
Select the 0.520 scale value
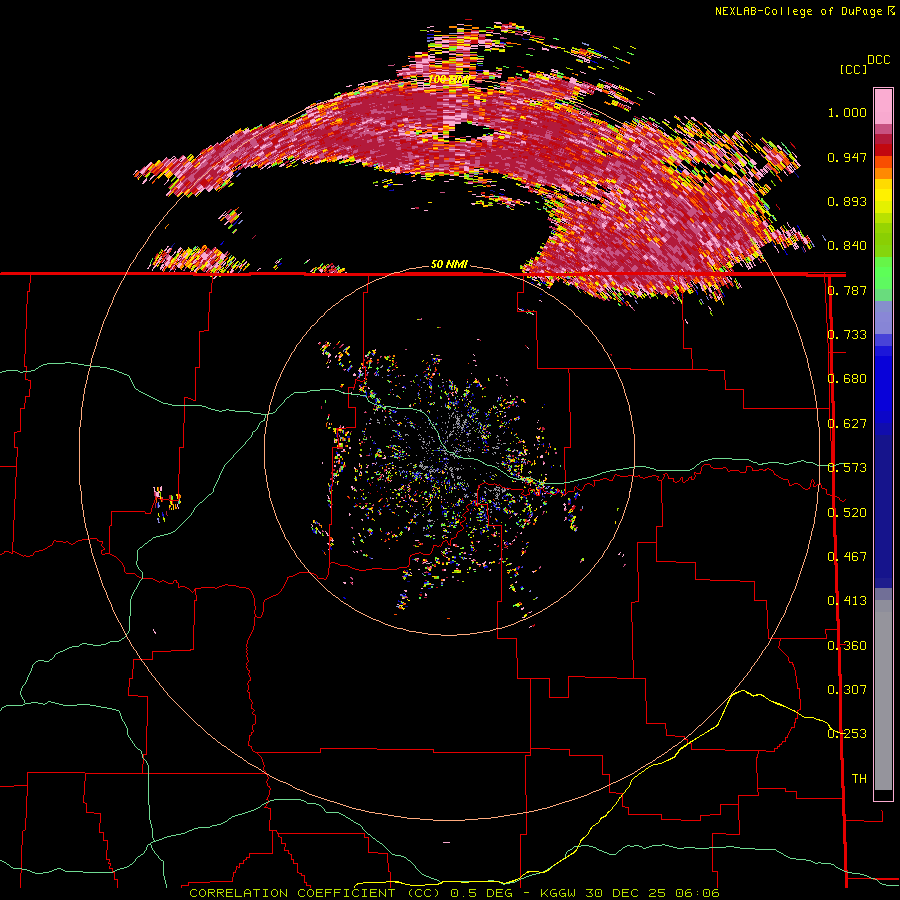pyautogui.click(x=847, y=512)
